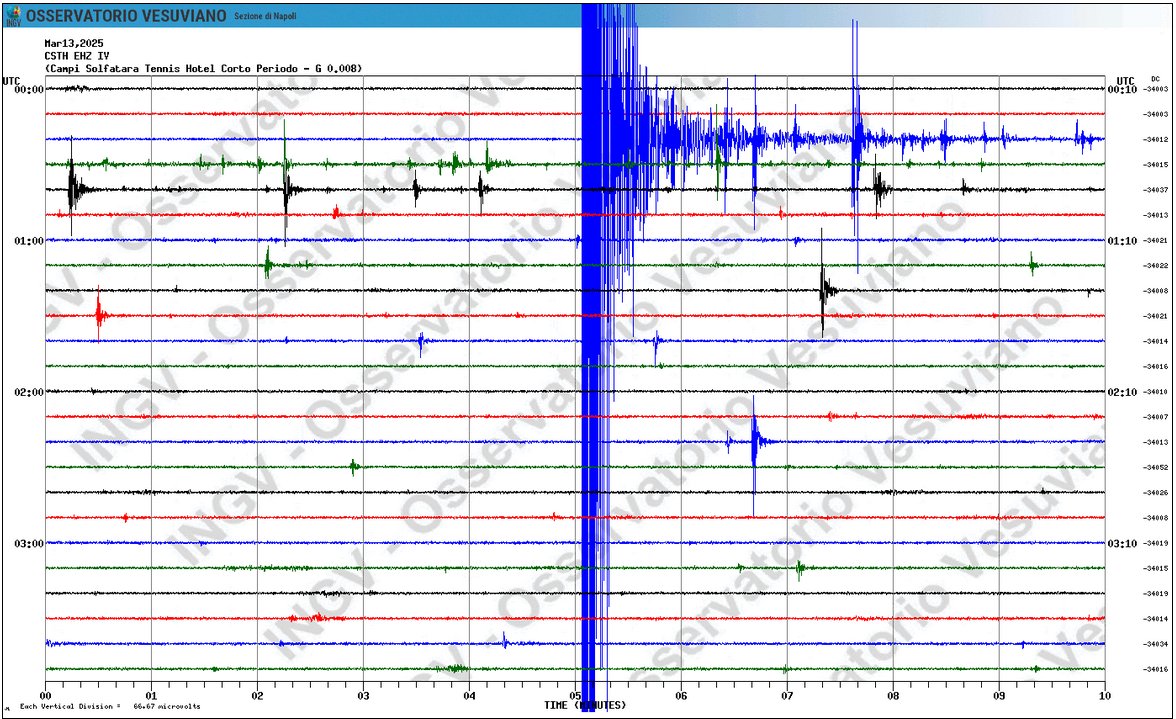Click the UTC label above the left time column
1176x719 pixels.
point(11,81)
